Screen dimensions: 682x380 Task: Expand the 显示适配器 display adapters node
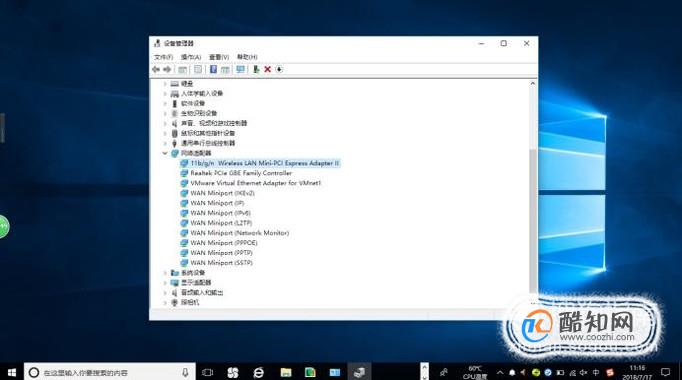(165, 283)
